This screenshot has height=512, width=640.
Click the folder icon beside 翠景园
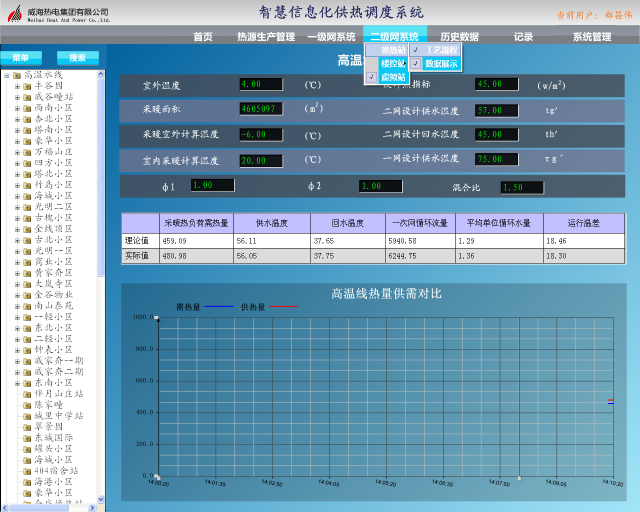click(27, 427)
